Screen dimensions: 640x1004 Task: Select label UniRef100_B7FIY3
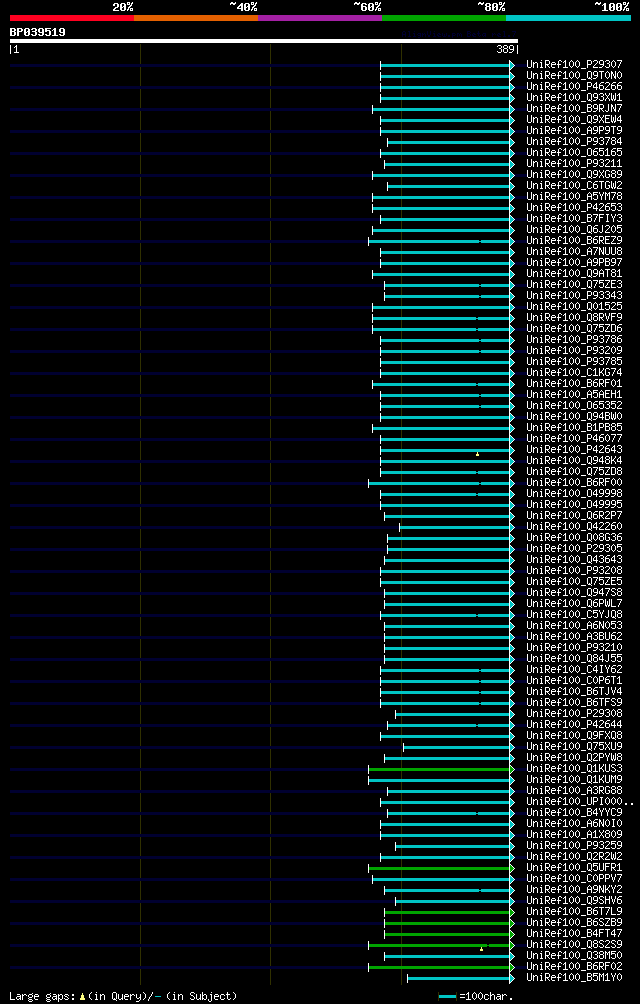pyautogui.click(x=574, y=218)
